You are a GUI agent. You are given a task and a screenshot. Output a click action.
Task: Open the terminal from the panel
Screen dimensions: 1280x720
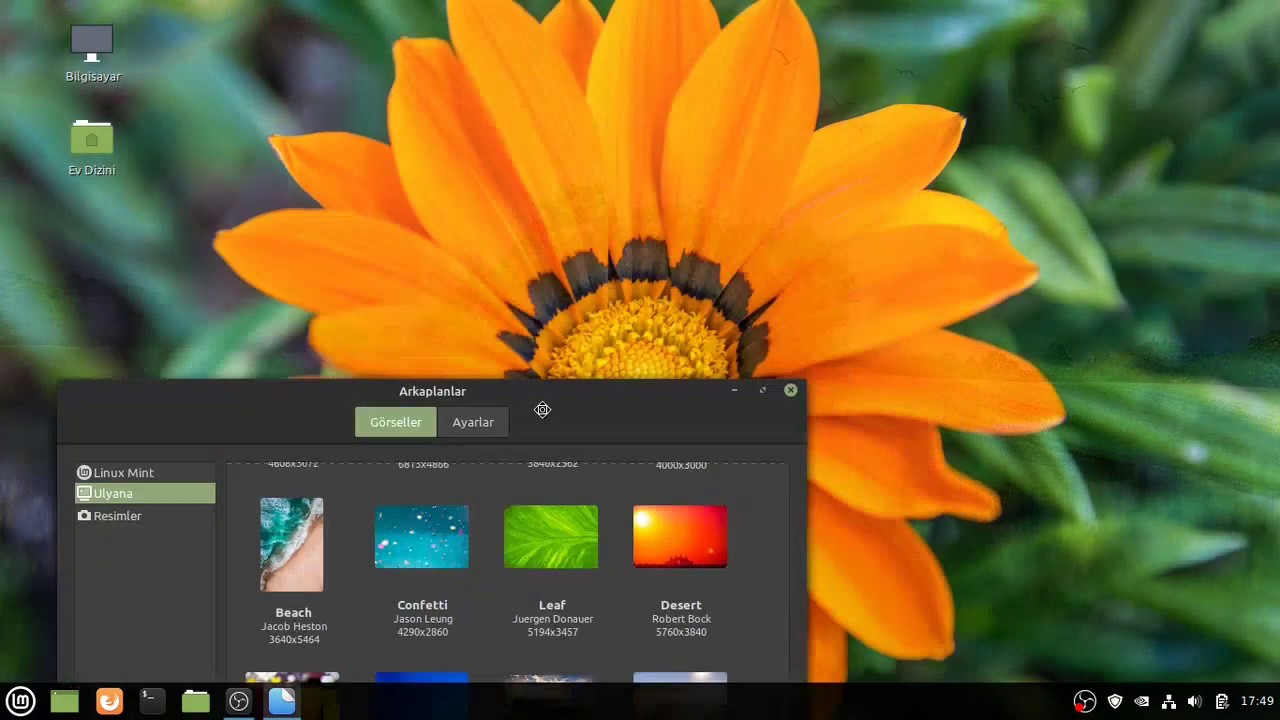(x=151, y=701)
